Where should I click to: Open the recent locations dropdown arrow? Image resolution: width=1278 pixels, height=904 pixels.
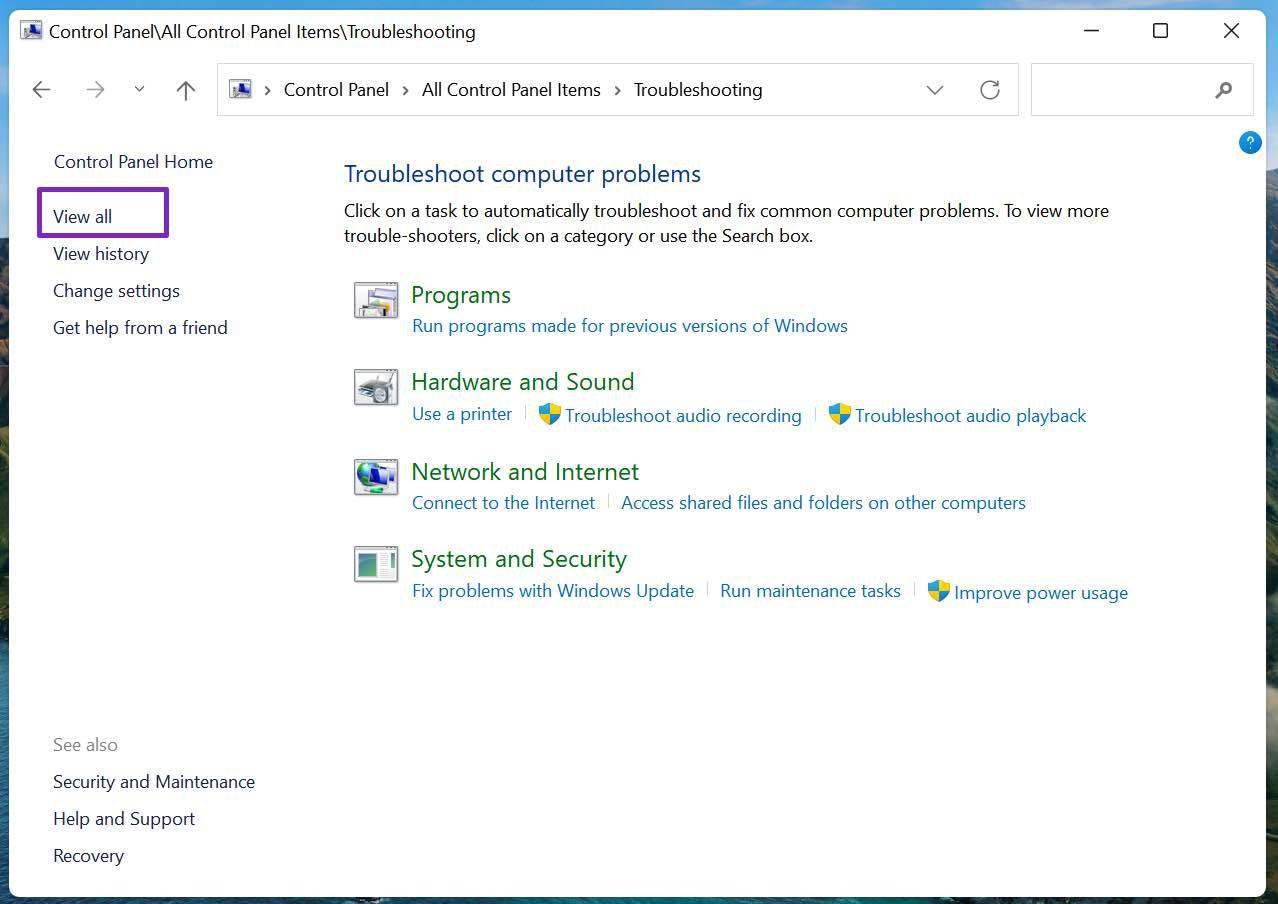(x=139, y=90)
